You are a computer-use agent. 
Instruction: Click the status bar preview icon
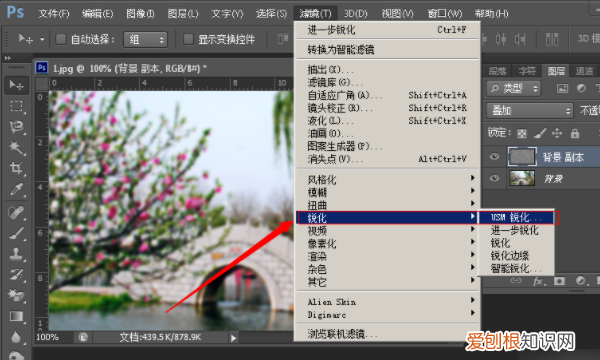click(x=83, y=337)
